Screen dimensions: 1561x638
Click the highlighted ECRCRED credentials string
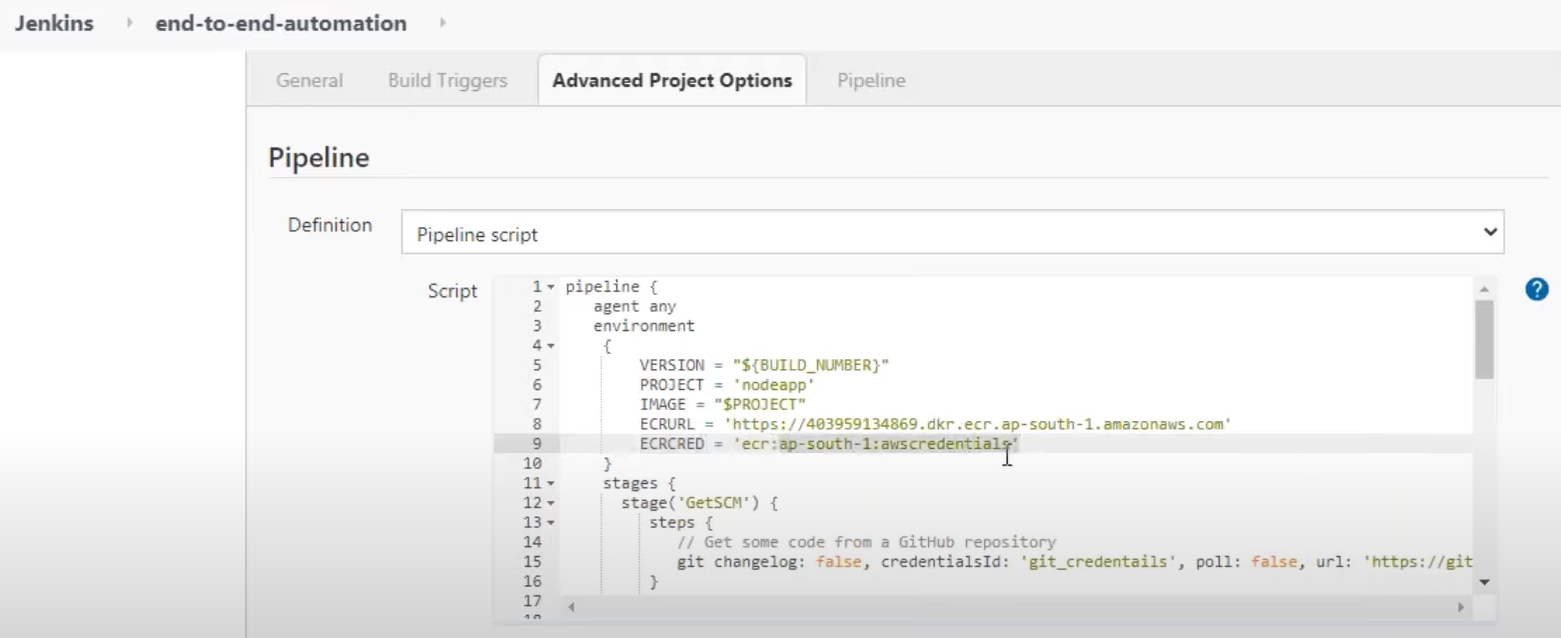pyautogui.click(x=877, y=444)
